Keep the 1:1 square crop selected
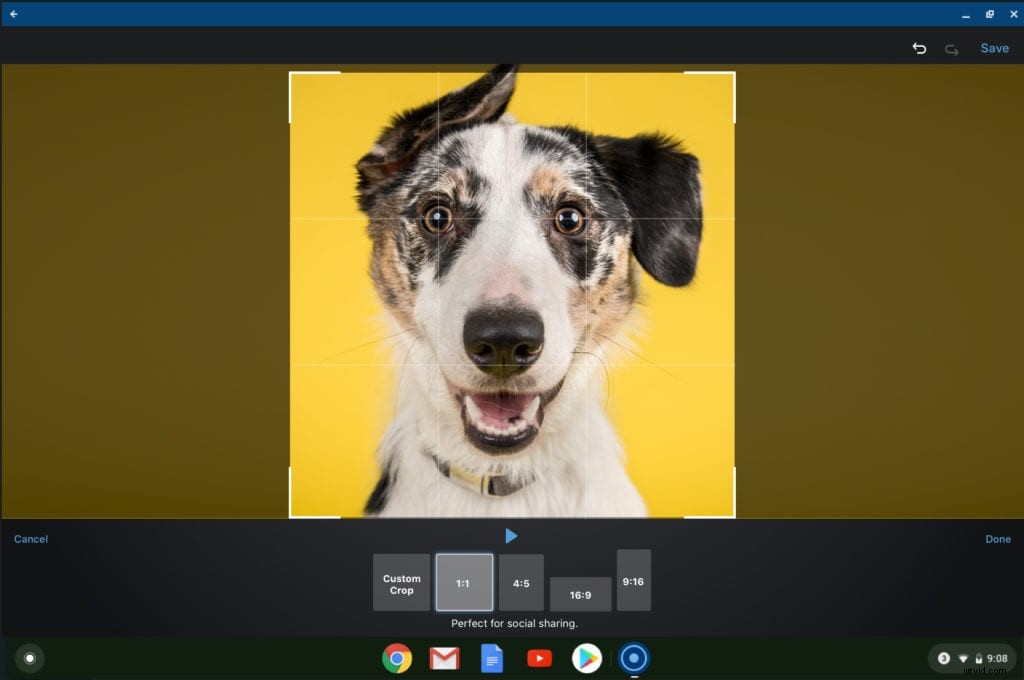1024x680 pixels. [x=466, y=582]
